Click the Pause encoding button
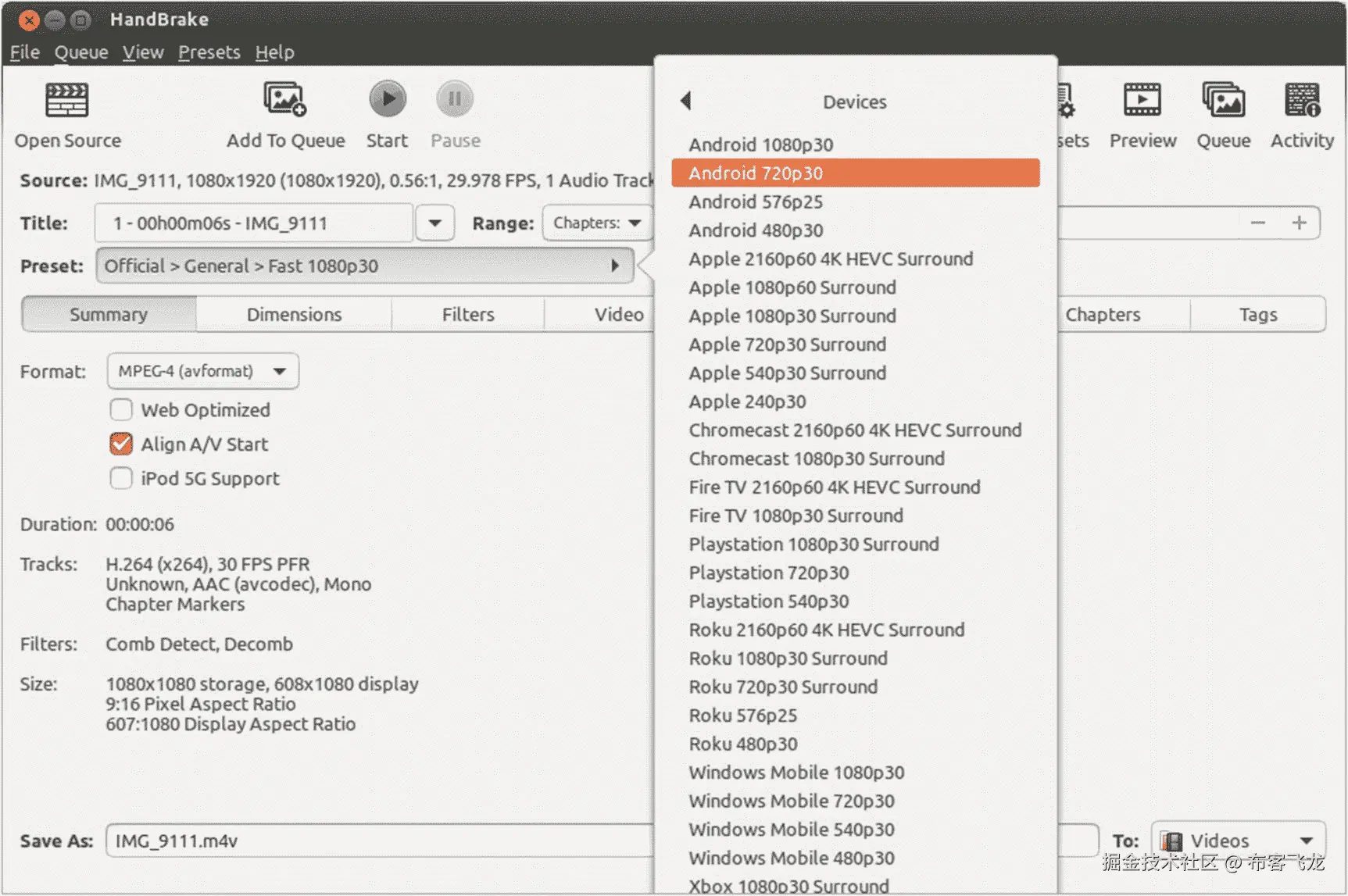 click(455, 99)
